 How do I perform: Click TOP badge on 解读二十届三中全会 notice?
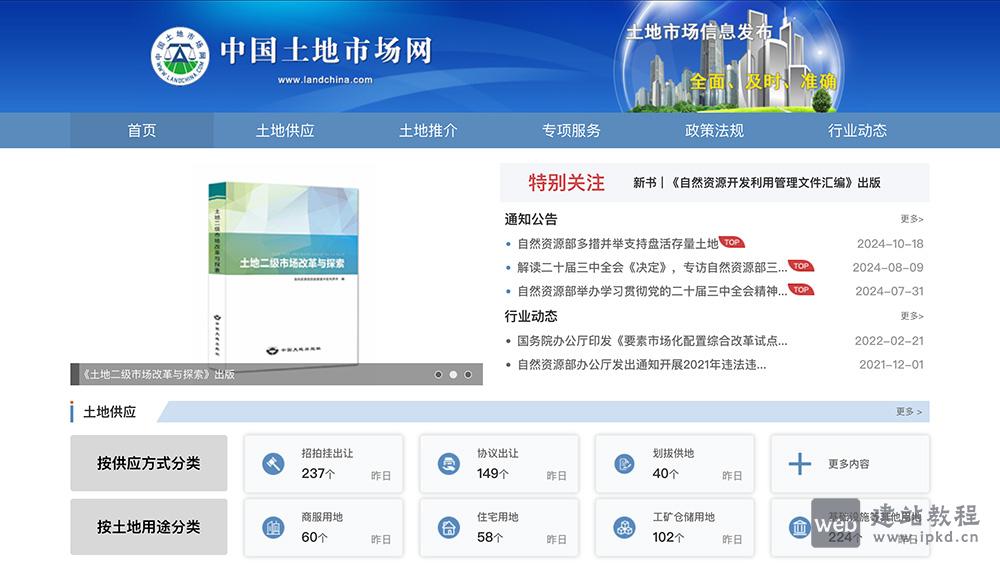pos(801,266)
